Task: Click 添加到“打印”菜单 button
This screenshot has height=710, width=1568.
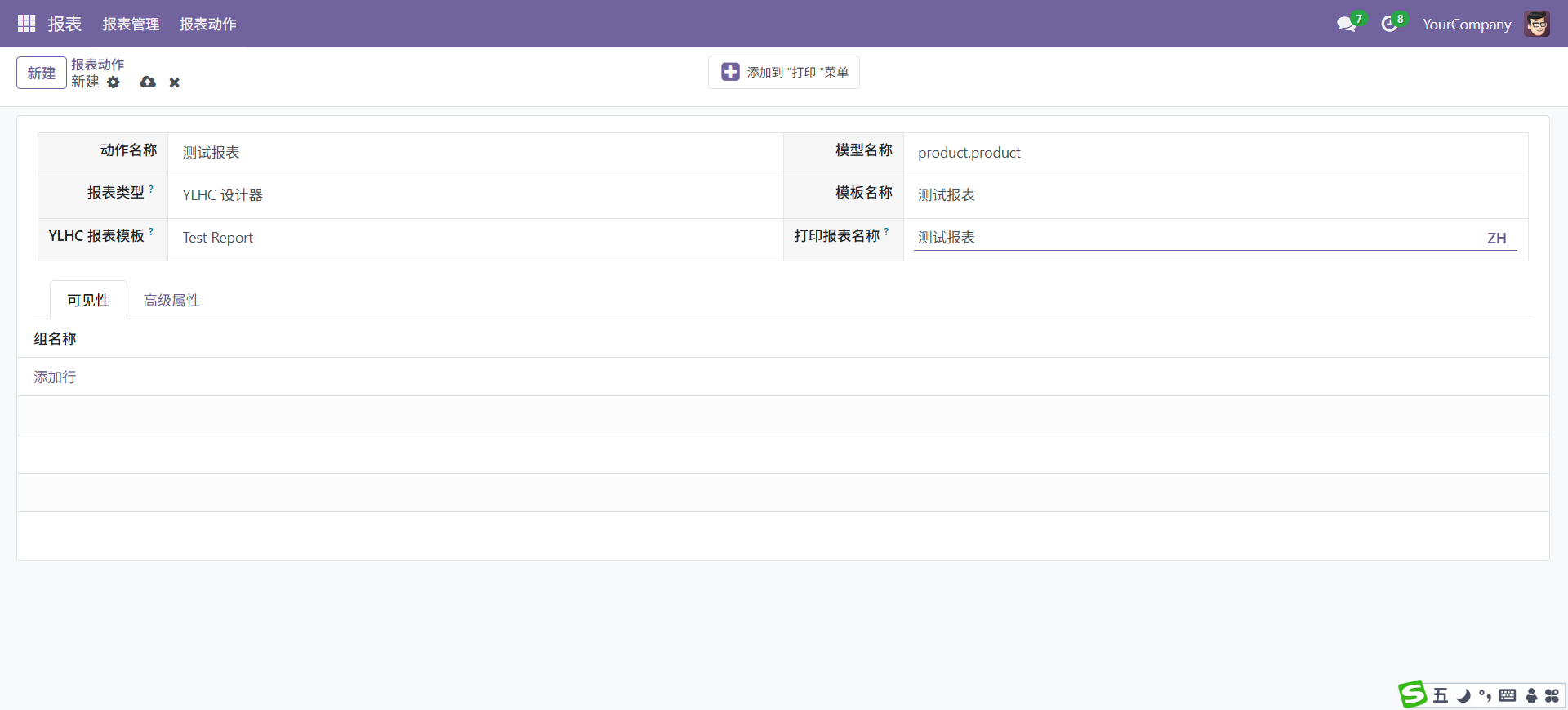Action: (x=783, y=73)
